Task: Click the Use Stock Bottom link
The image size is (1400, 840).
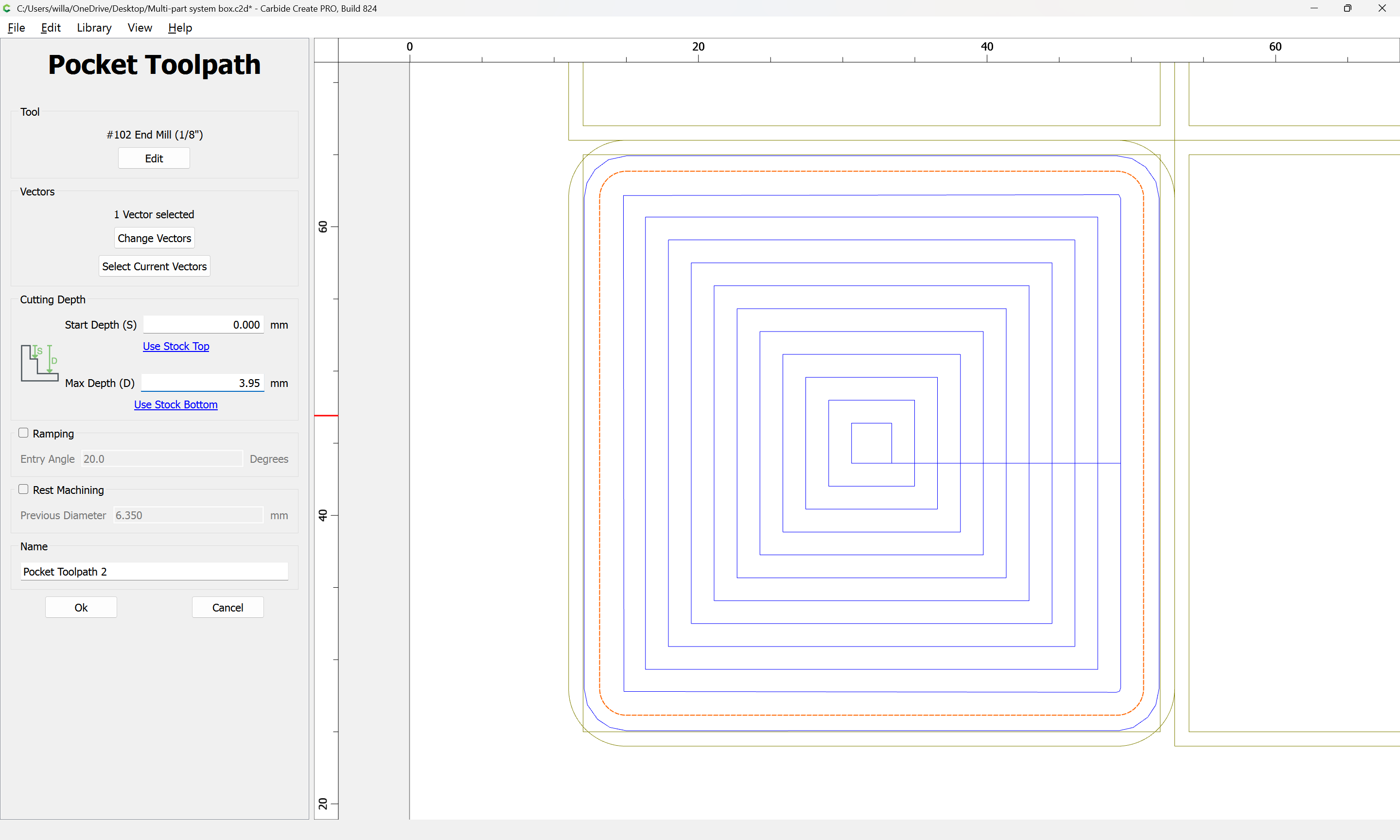Action: pos(176,405)
